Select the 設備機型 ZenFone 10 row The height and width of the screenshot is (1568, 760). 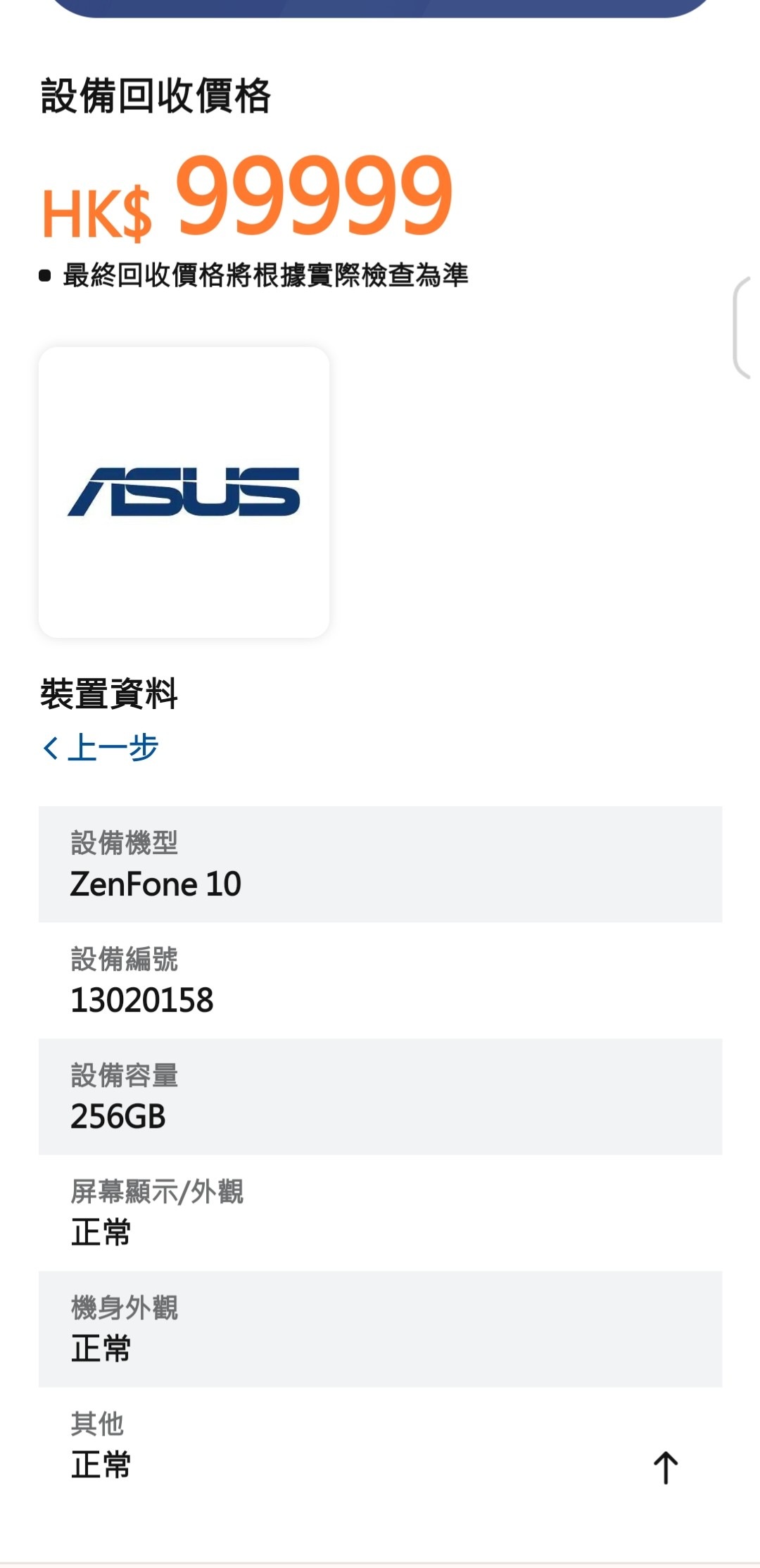[380, 864]
